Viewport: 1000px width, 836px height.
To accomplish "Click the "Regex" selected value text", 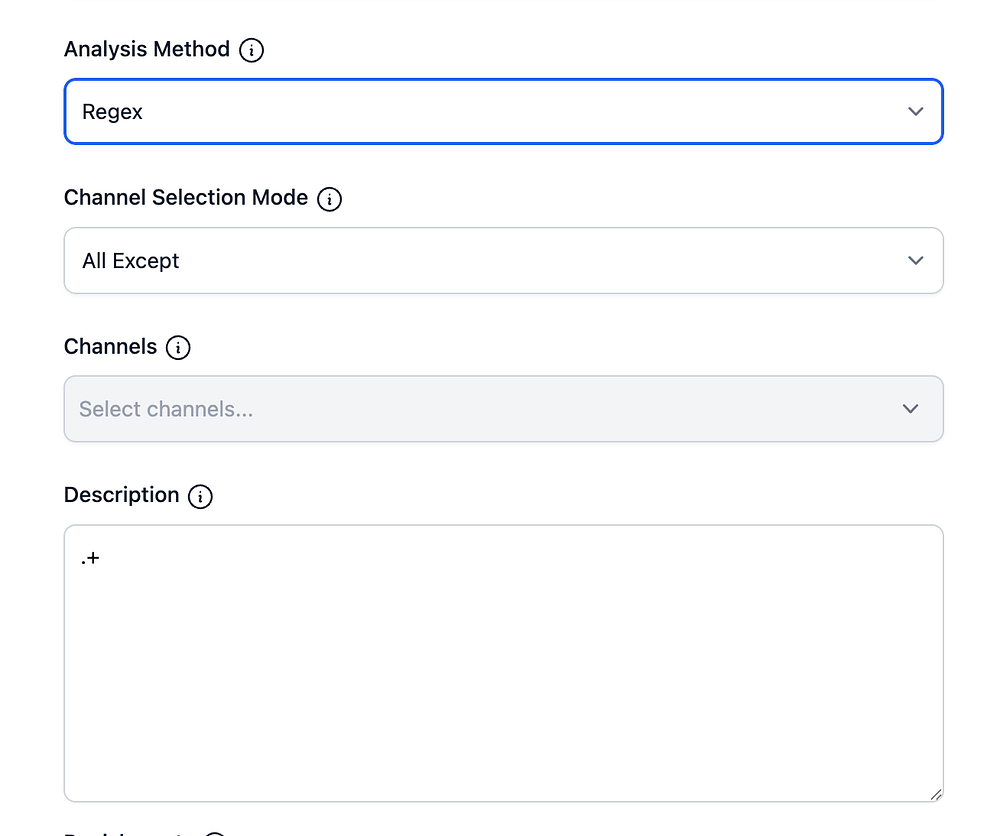I will pyautogui.click(x=112, y=112).
